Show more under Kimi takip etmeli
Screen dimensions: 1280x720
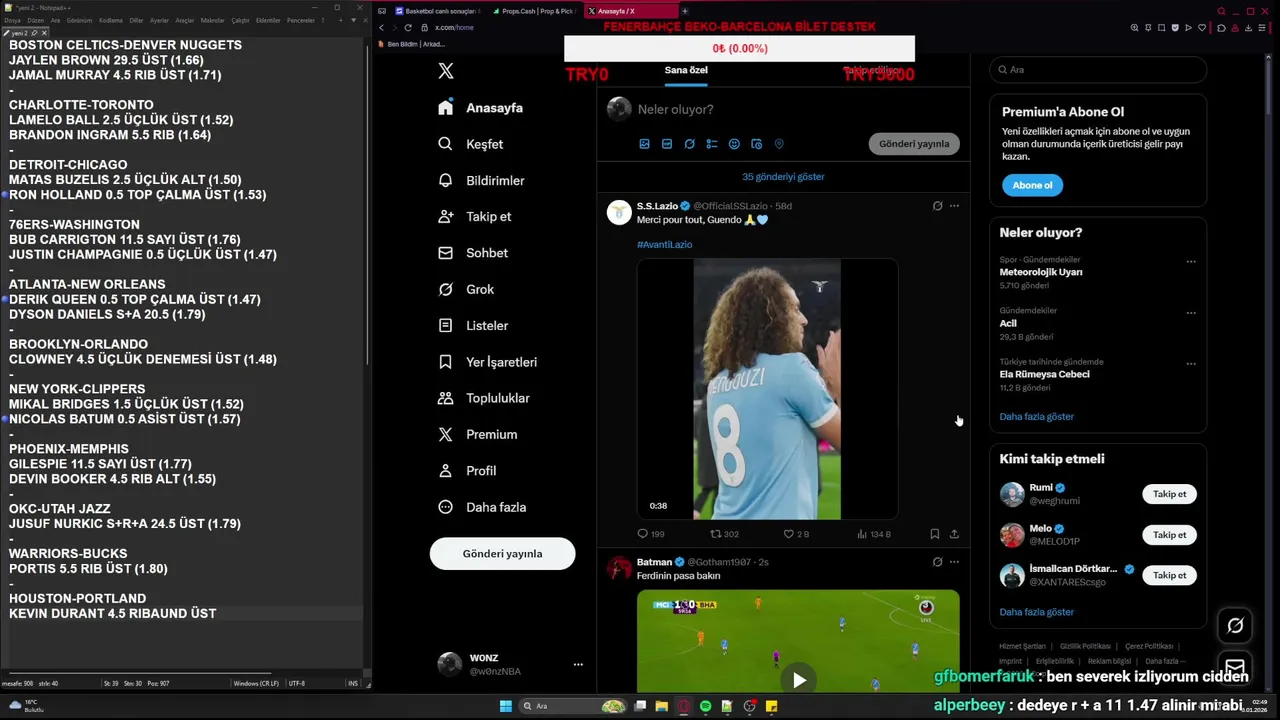pyautogui.click(x=1036, y=612)
